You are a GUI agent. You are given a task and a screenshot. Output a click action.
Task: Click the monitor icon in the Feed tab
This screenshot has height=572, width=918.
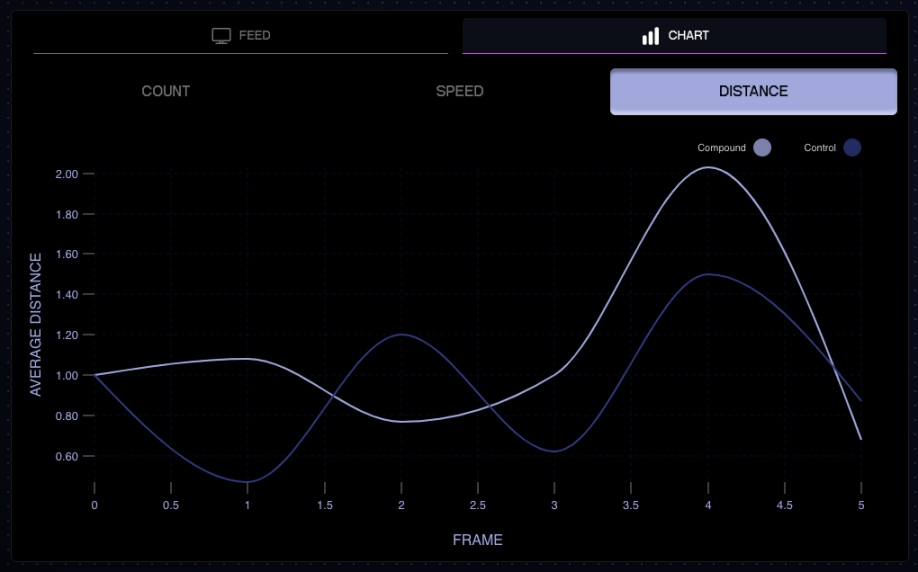221,36
